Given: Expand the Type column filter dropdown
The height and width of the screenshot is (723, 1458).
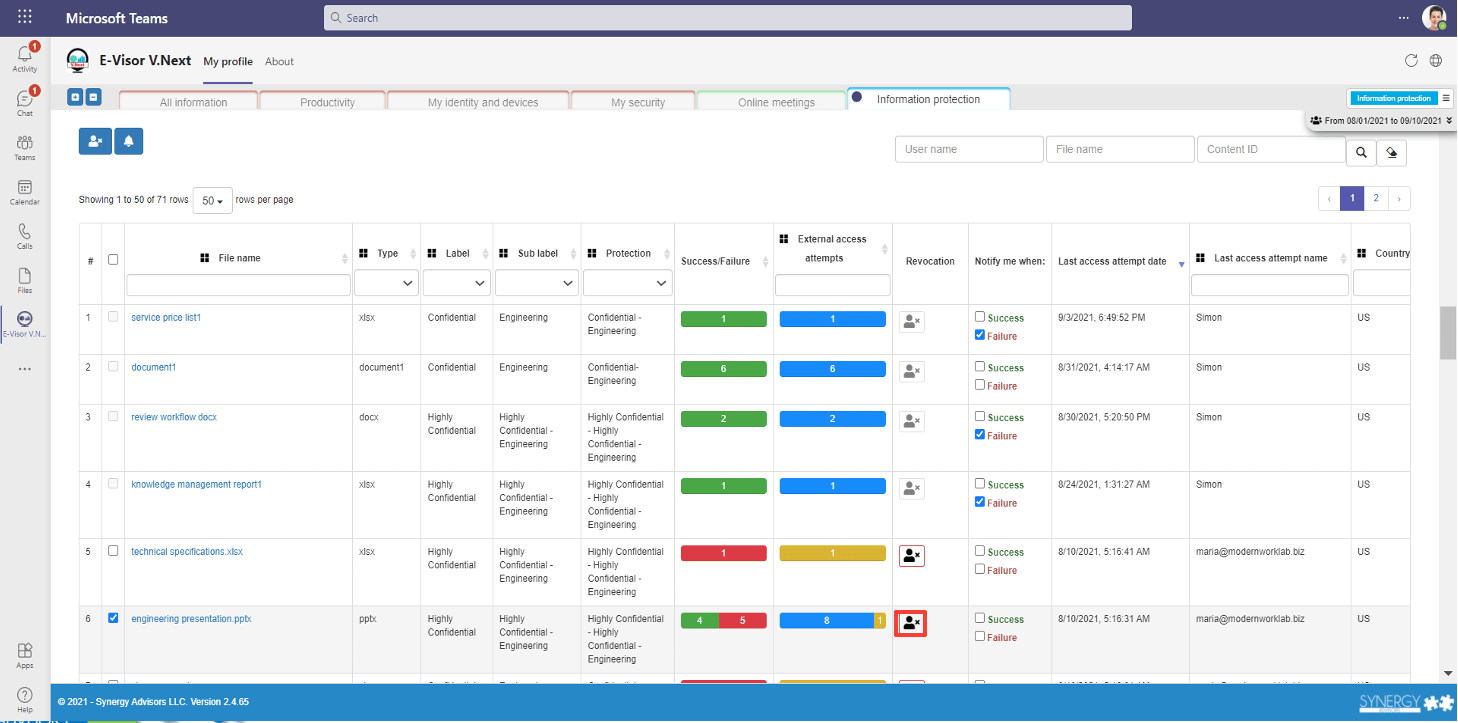Looking at the screenshot, I should [x=387, y=284].
